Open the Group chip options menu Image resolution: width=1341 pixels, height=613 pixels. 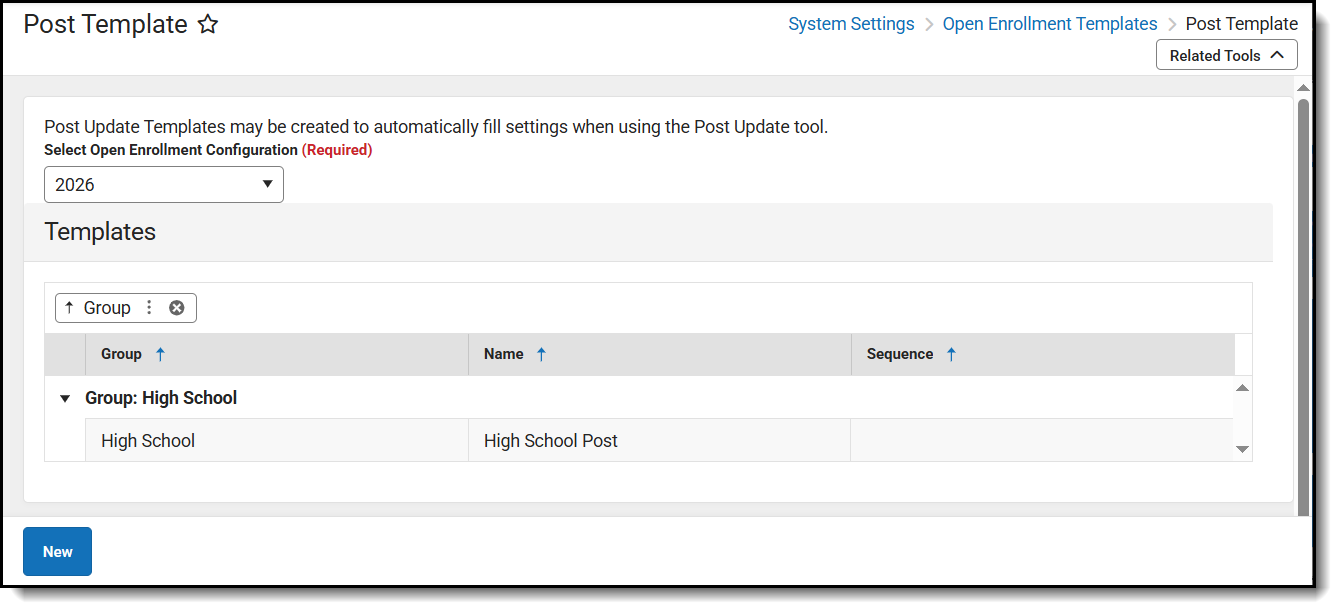click(150, 308)
